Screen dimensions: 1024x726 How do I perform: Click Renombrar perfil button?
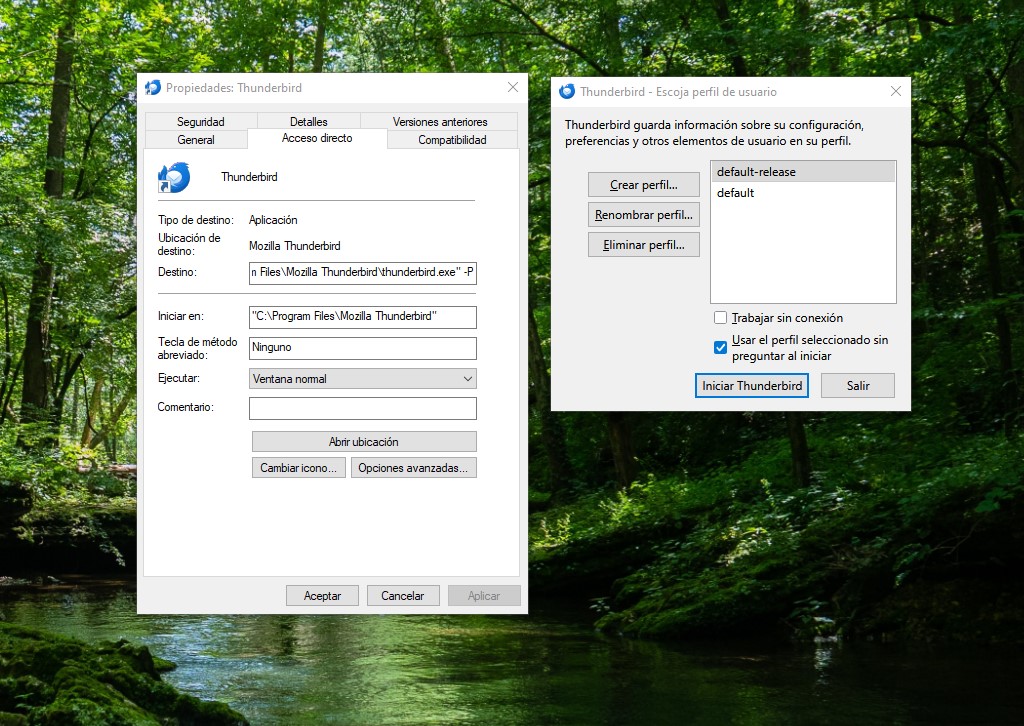coord(644,215)
